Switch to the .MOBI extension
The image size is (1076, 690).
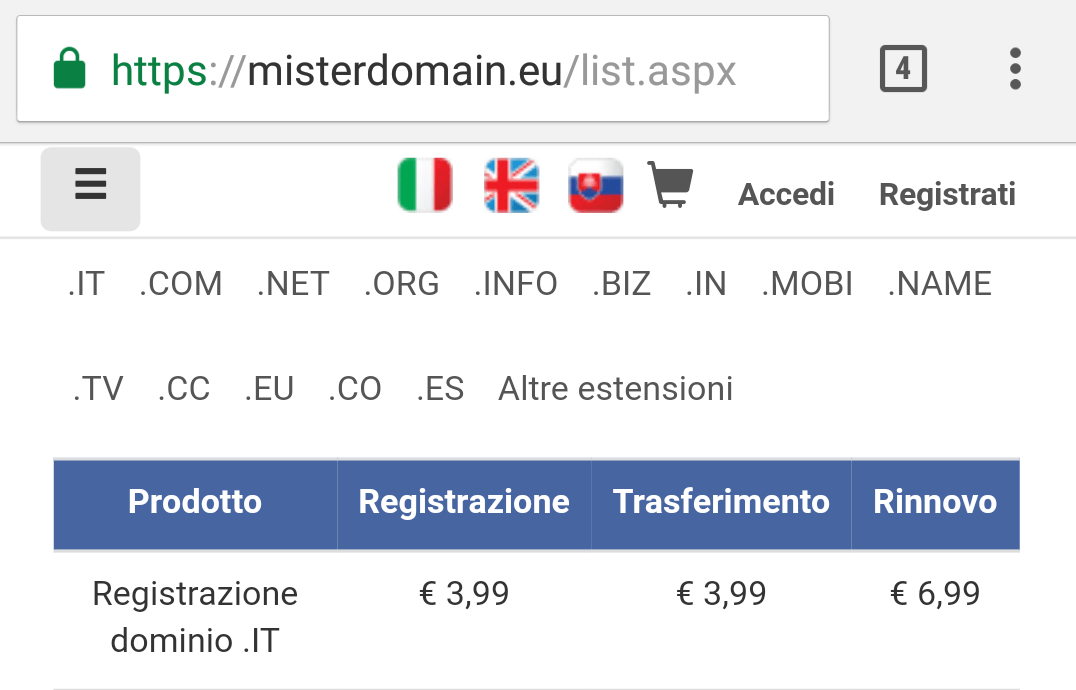click(x=807, y=283)
